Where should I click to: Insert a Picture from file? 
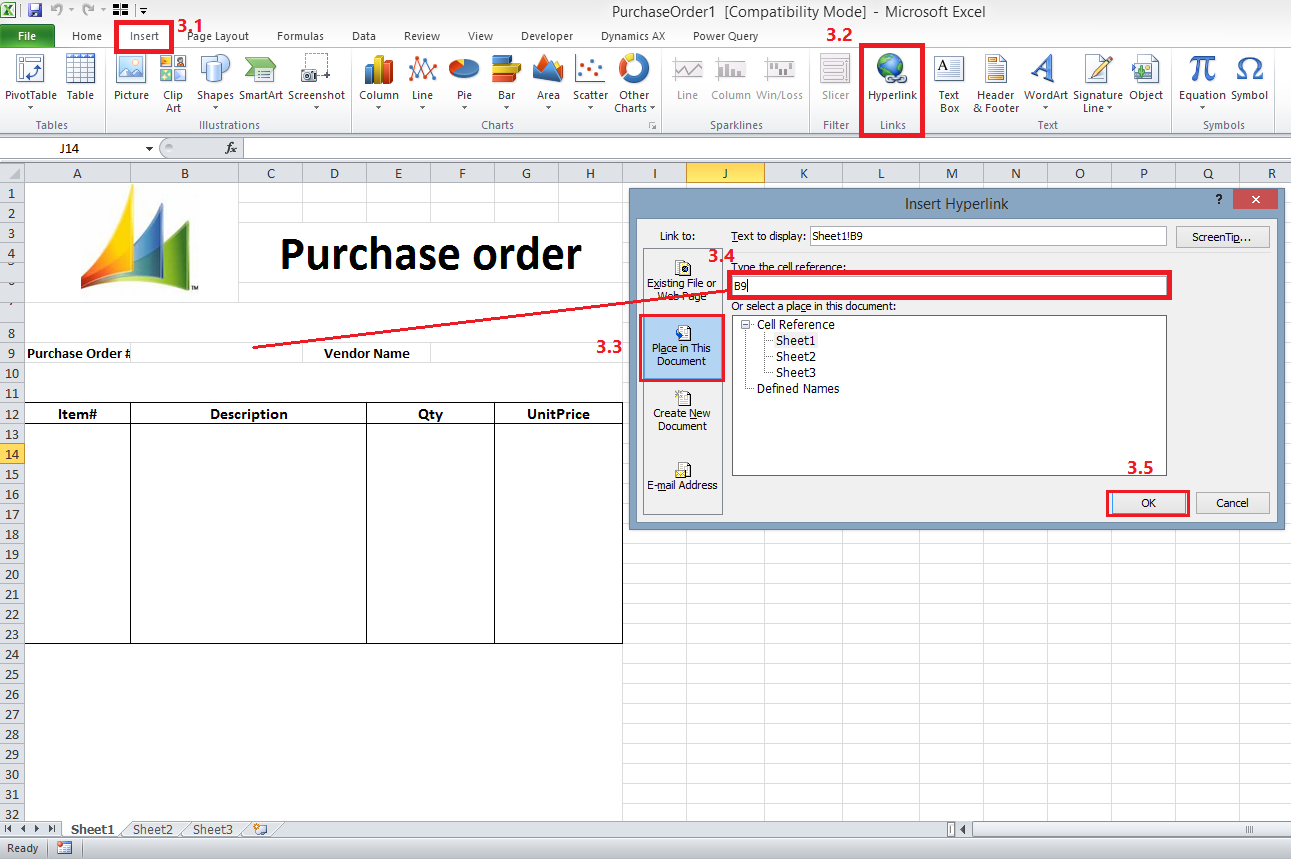[131, 80]
